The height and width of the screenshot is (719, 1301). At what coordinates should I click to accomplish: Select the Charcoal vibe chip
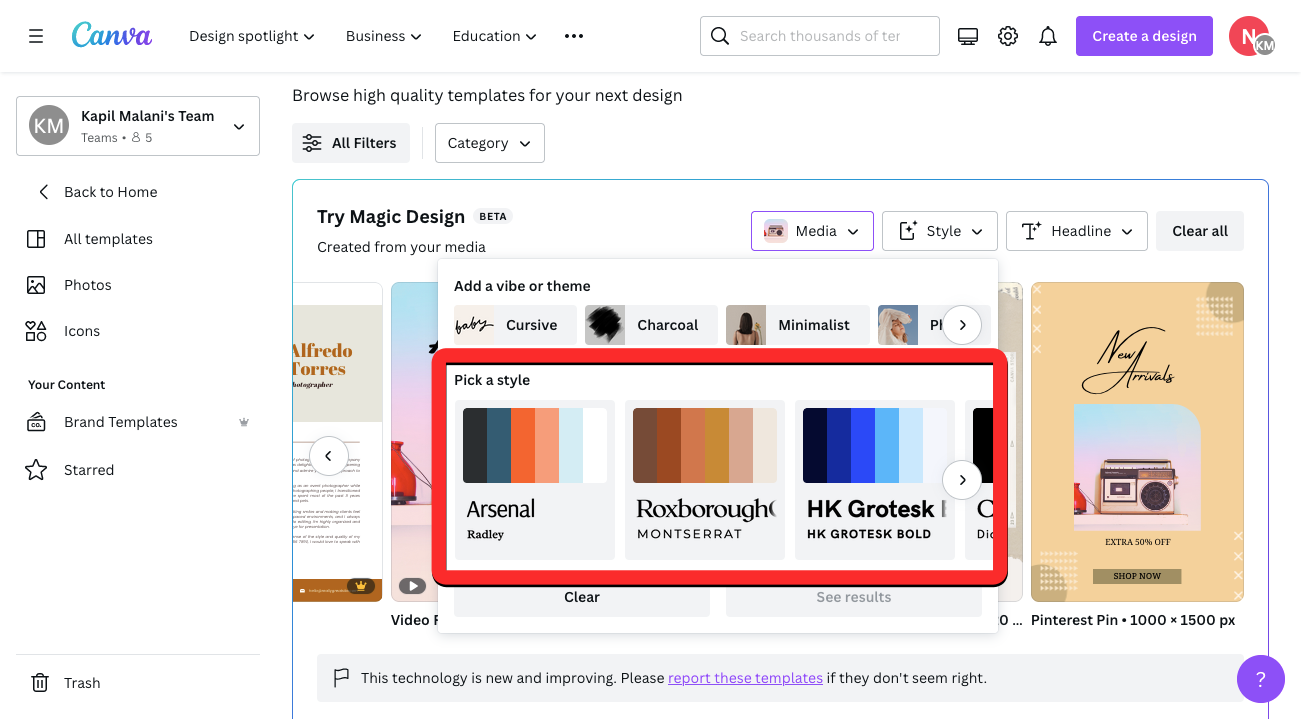pos(651,325)
